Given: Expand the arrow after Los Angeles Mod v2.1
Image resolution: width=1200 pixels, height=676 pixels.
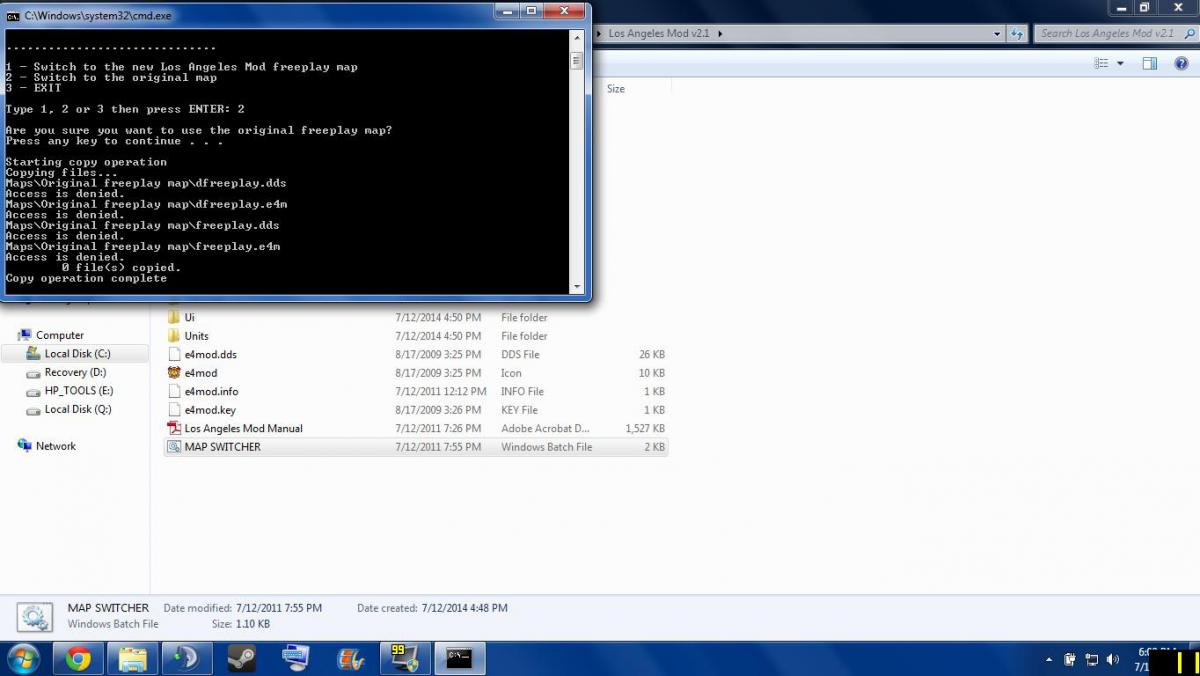Looking at the screenshot, I should pyautogui.click(x=719, y=33).
